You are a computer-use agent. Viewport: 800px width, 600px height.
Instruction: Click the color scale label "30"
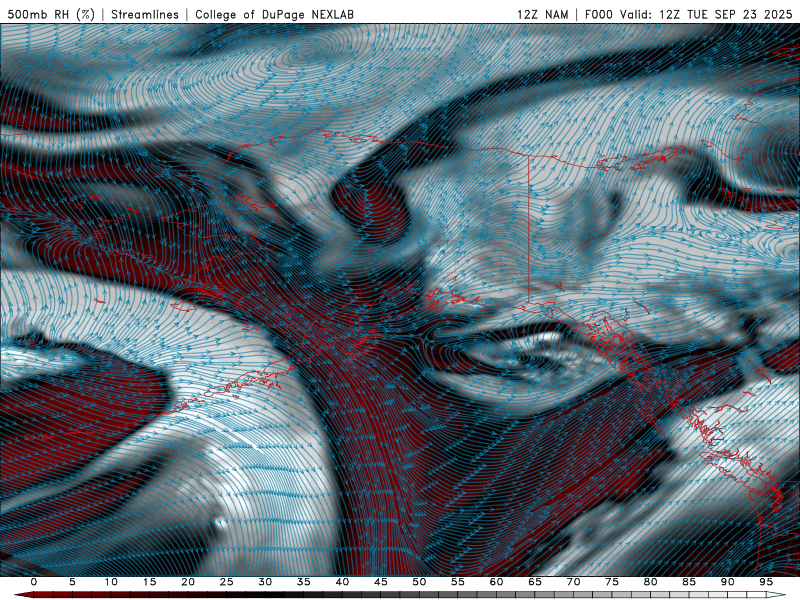(265, 582)
